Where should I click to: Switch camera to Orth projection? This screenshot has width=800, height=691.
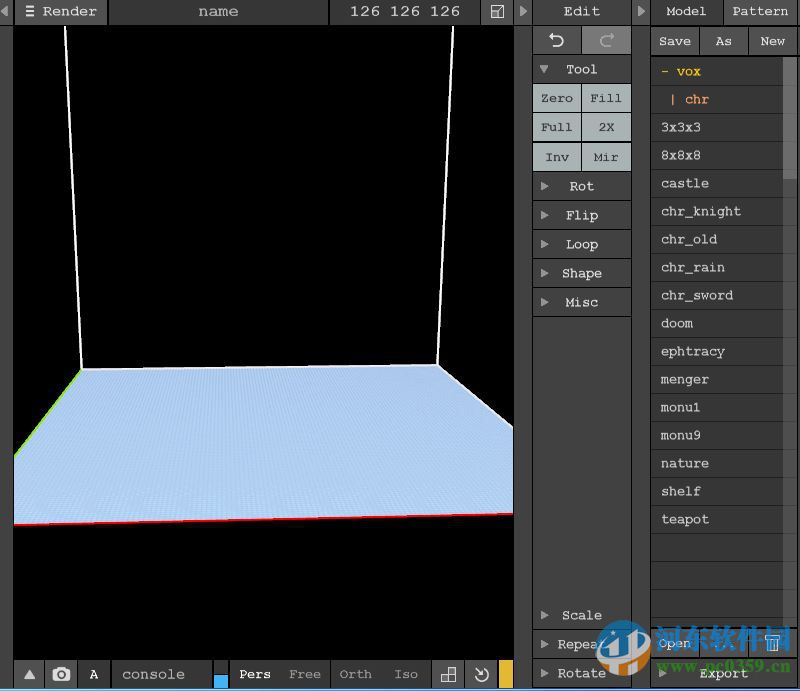356,674
